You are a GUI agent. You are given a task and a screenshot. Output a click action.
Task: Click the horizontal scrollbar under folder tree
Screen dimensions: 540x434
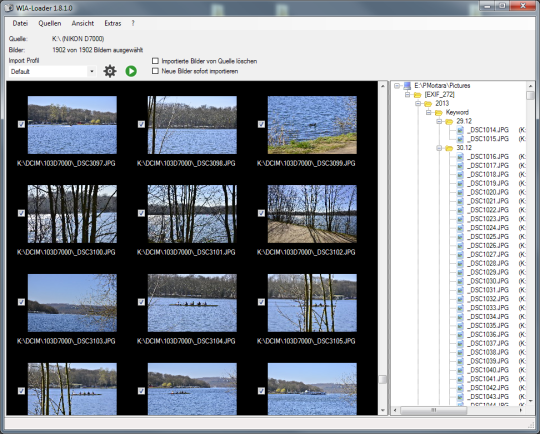(x=458, y=410)
